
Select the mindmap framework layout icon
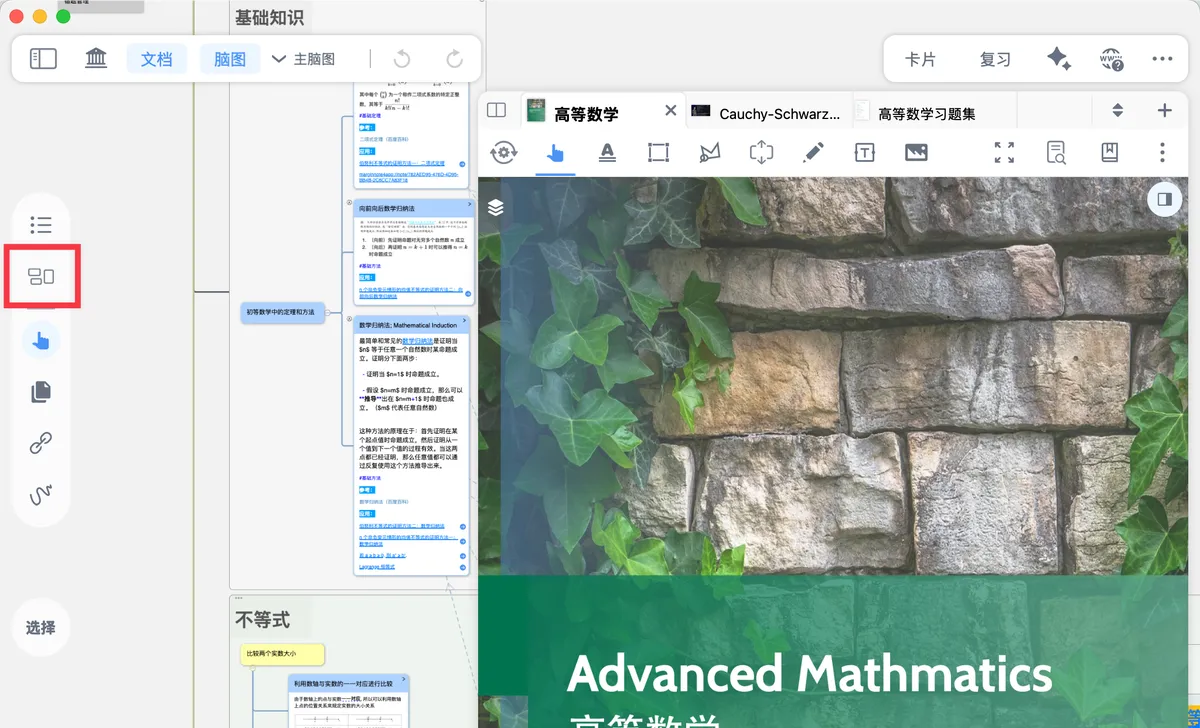click(41, 277)
